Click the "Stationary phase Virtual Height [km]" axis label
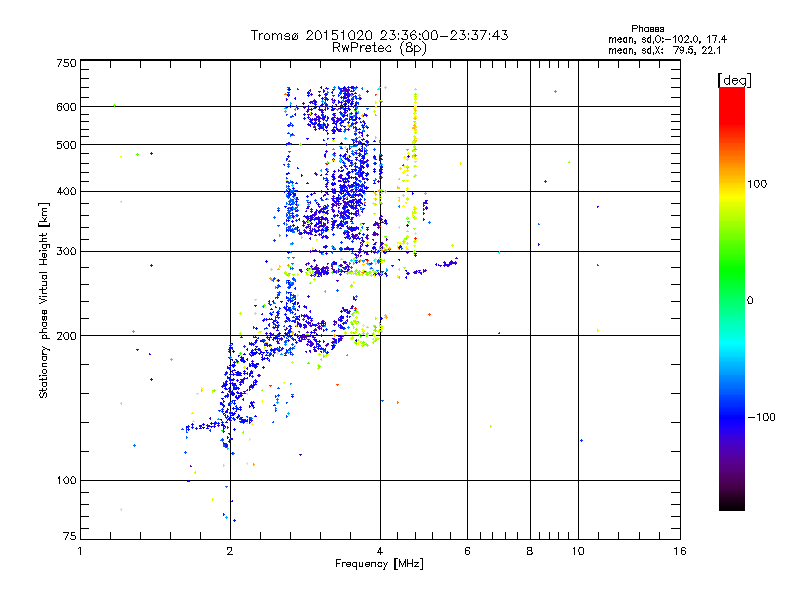 [x=43, y=300]
